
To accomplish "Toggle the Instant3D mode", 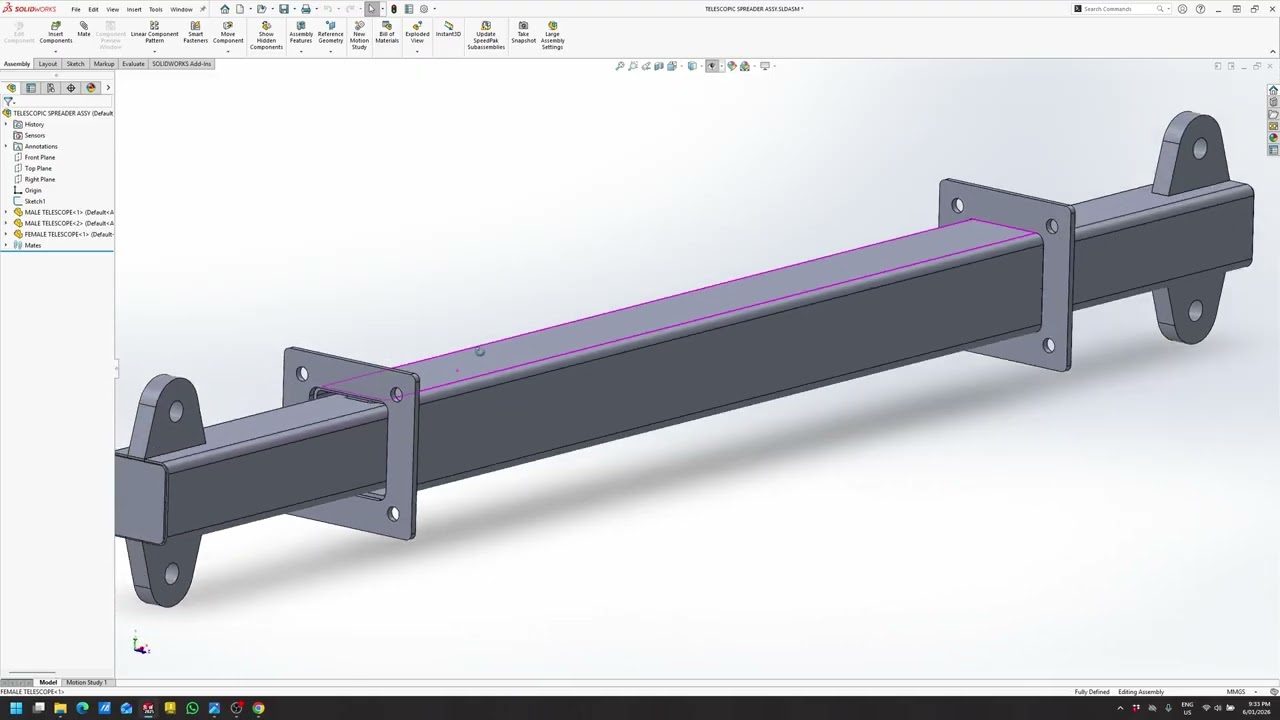I will click(448, 30).
